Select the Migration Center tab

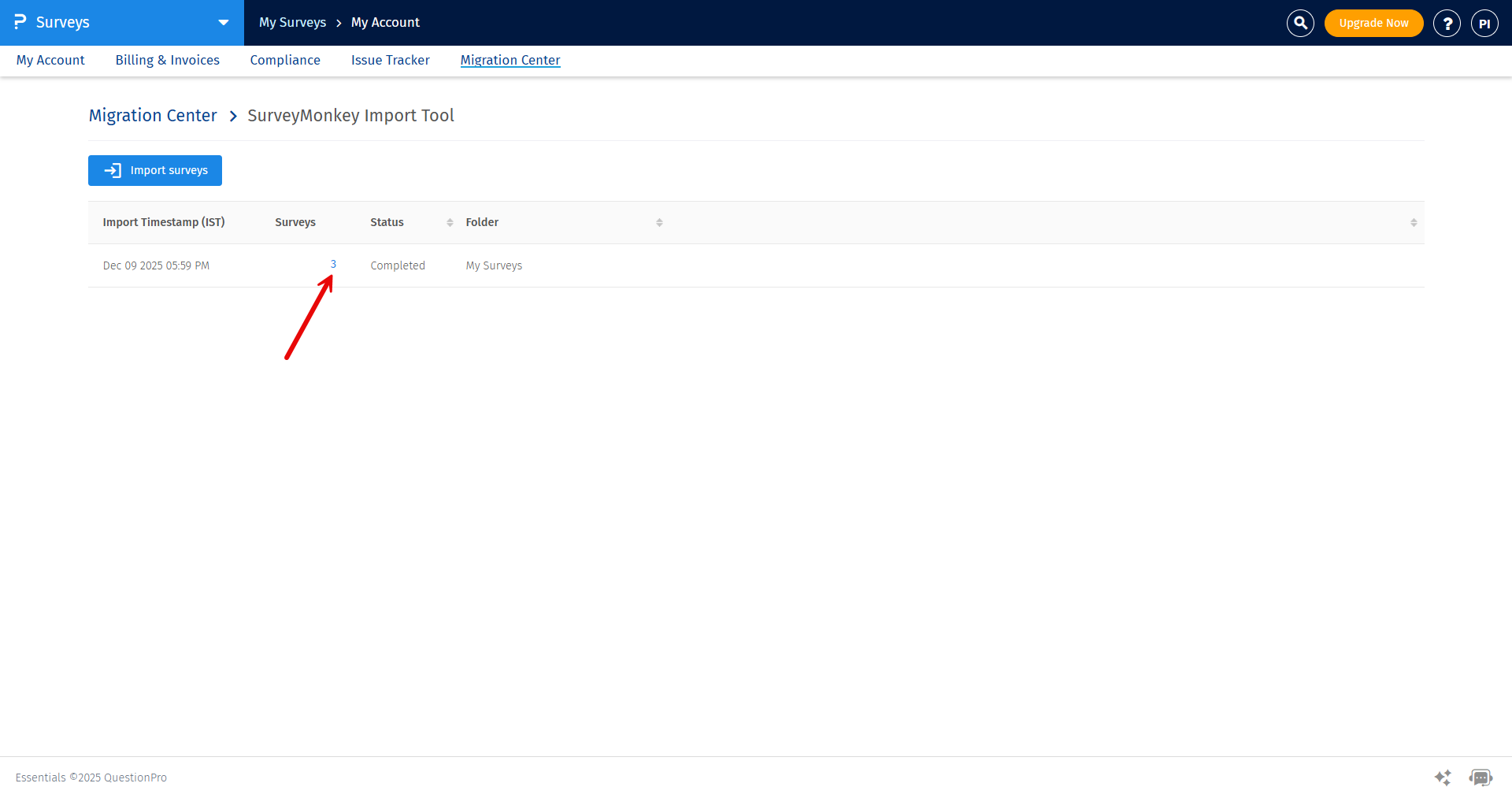(510, 60)
